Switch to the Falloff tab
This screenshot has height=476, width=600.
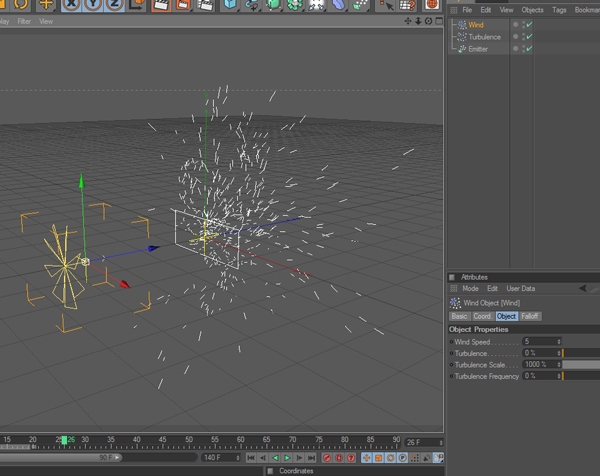[530, 316]
